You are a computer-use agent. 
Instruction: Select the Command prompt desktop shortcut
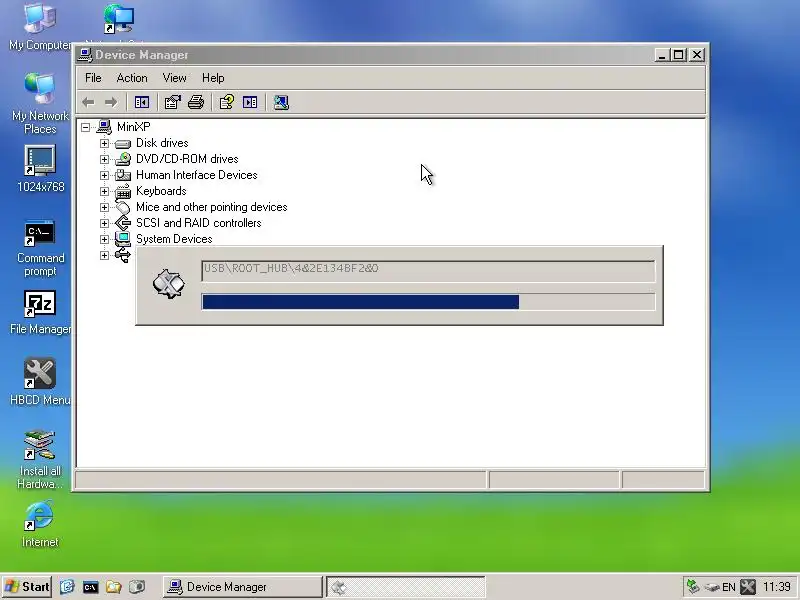click(x=40, y=248)
